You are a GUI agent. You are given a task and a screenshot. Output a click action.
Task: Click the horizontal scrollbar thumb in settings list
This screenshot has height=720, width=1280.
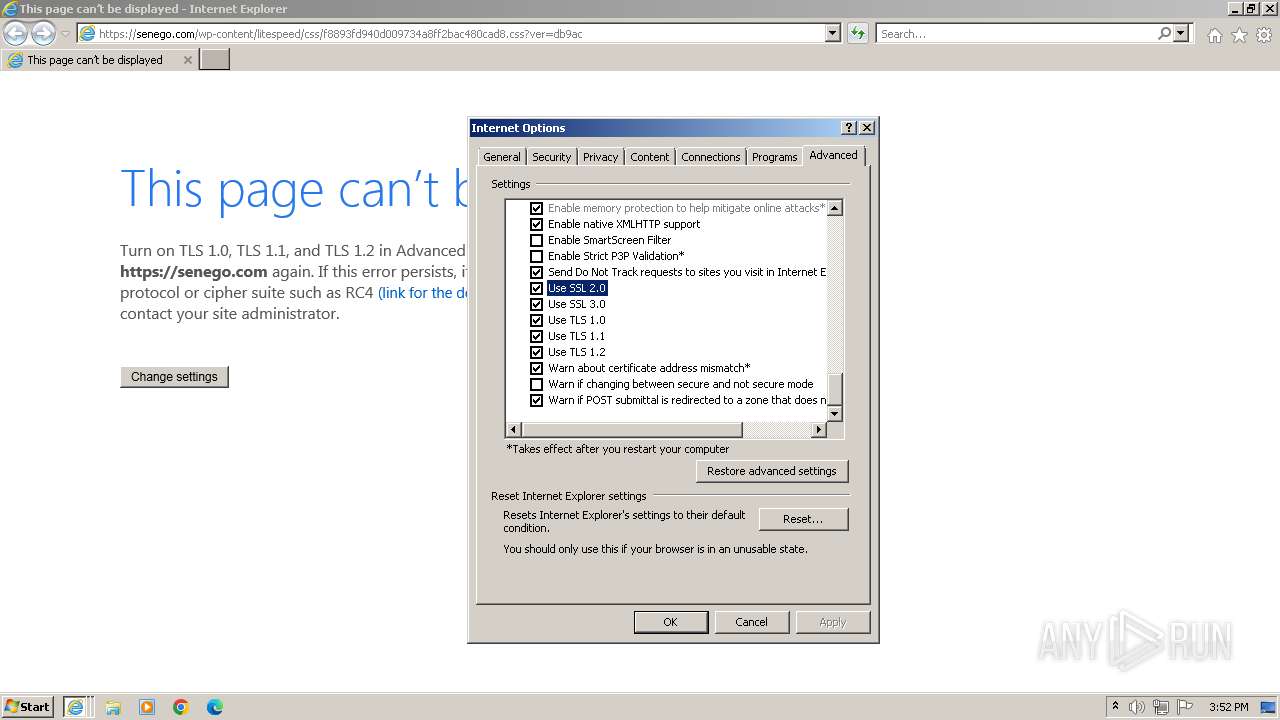pos(632,429)
